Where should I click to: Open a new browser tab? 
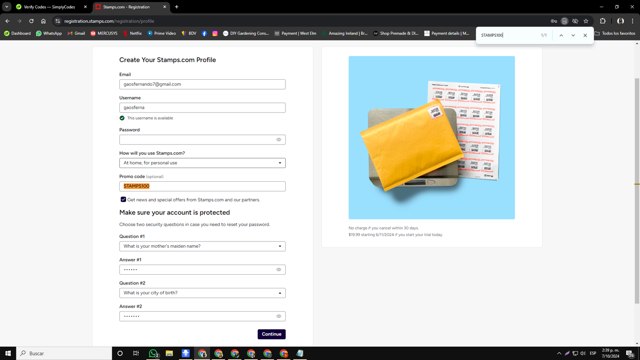pos(176,7)
